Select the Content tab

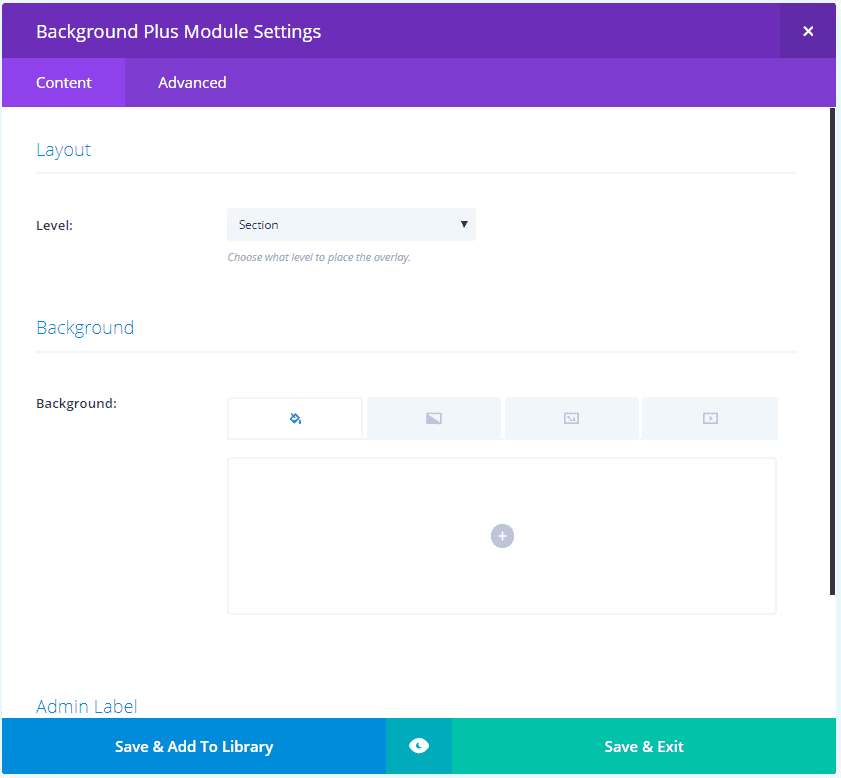tap(64, 83)
